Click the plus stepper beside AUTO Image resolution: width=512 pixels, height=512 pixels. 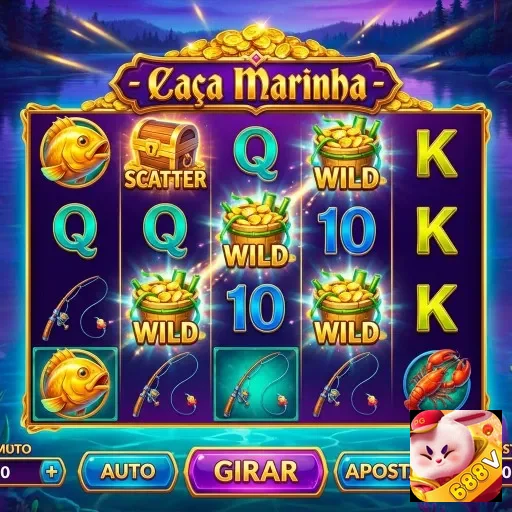click(52, 472)
